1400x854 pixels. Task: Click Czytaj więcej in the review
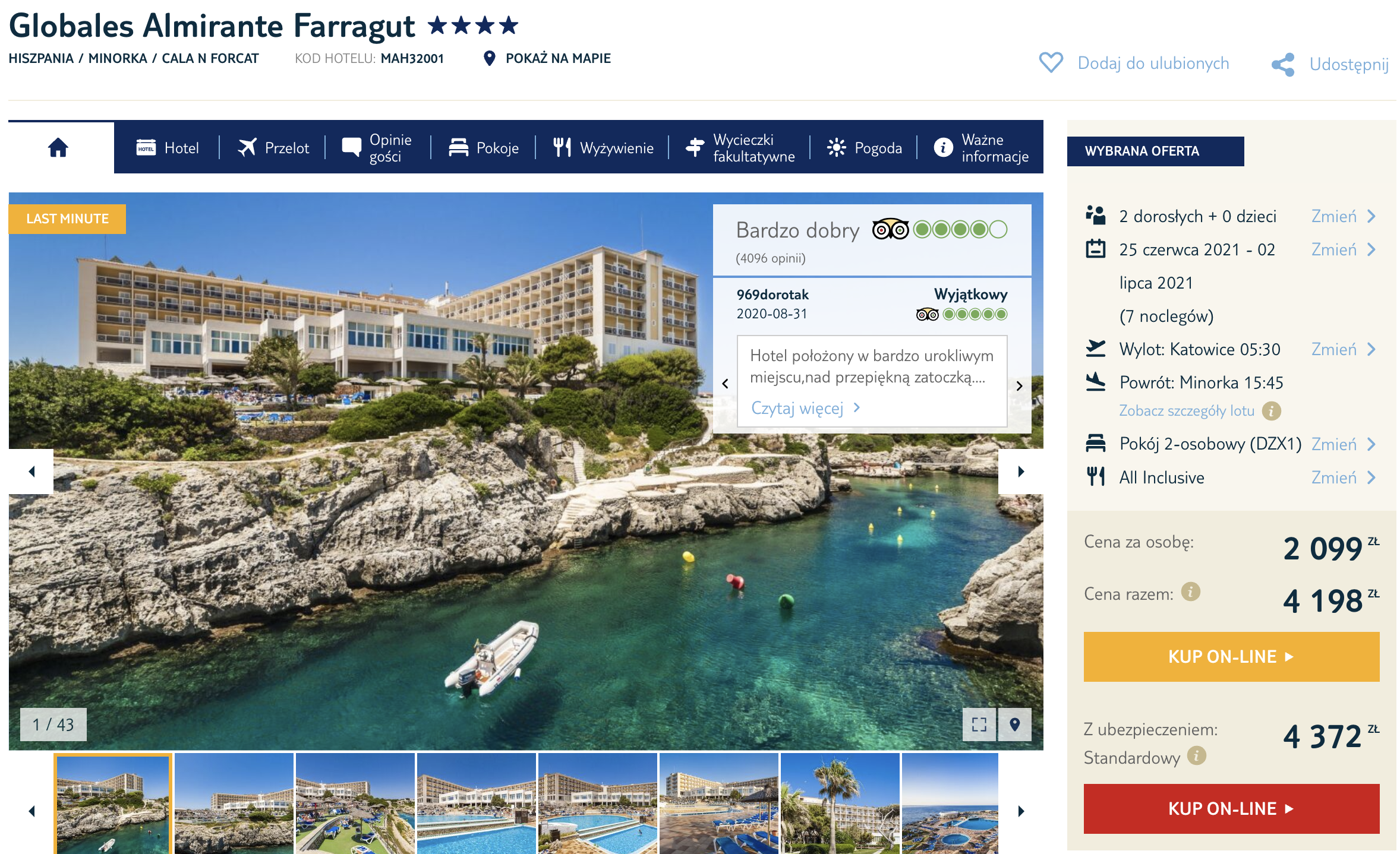tap(805, 408)
